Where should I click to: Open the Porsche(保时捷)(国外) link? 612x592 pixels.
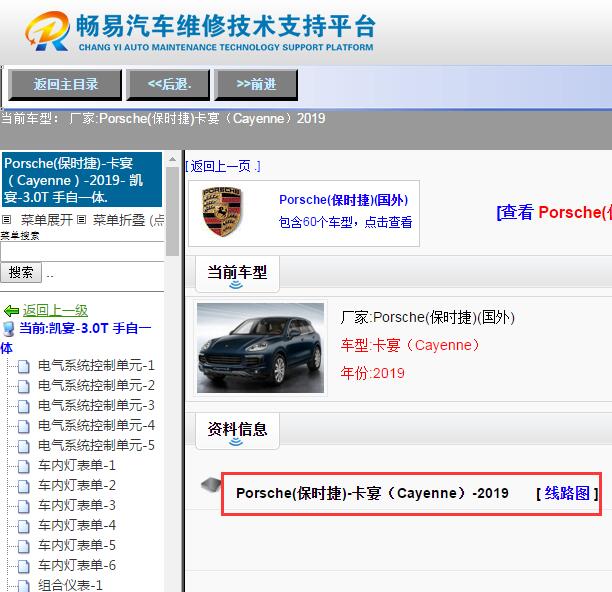point(343,200)
